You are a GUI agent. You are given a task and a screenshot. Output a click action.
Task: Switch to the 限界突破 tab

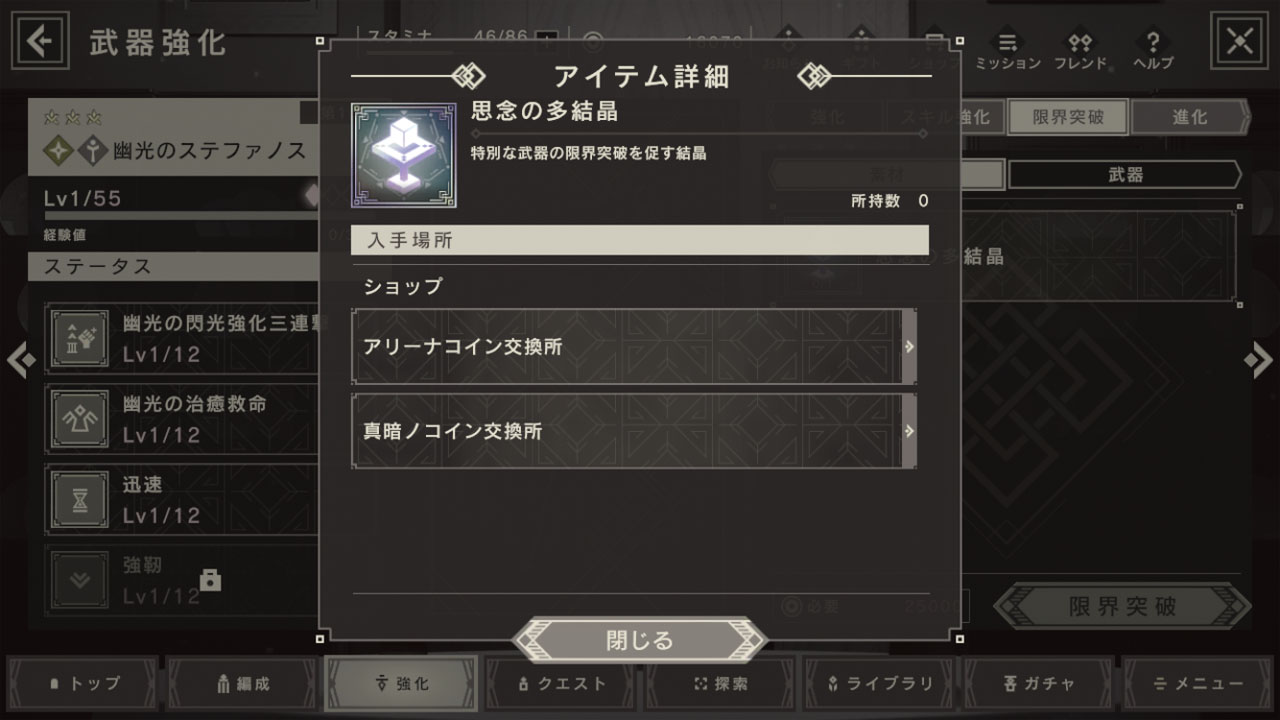pos(1068,117)
